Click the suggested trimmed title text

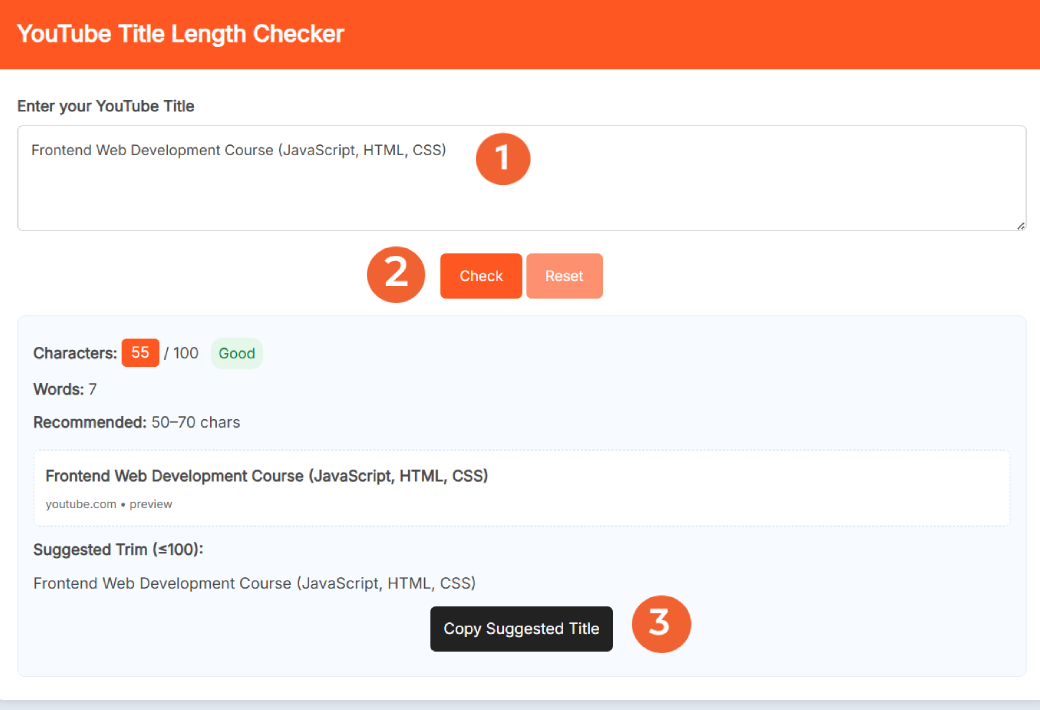[x=255, y=583]
